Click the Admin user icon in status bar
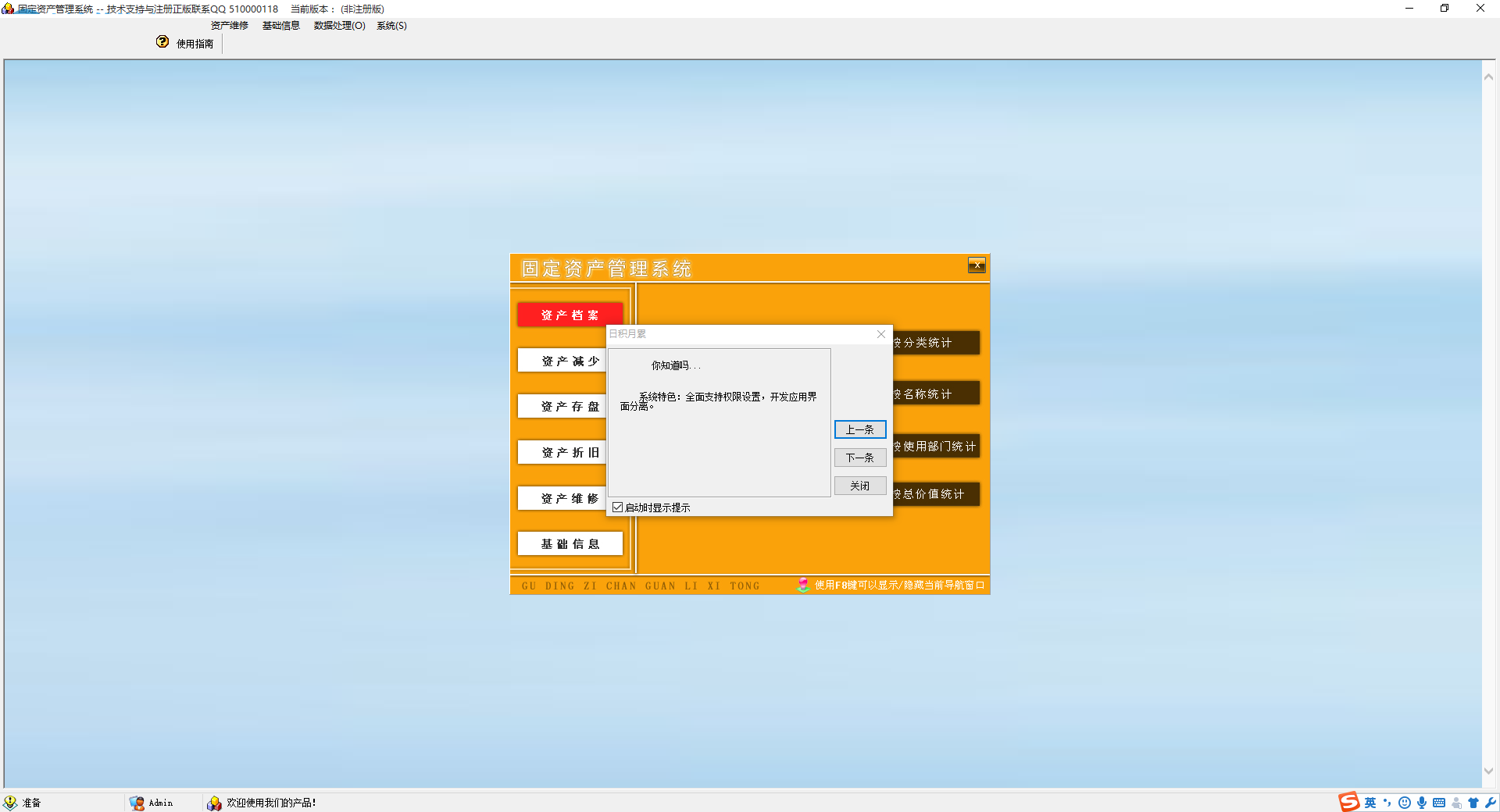Viewport: 1500px width, 812px height. pyautogui.click(x=137, y=803)
